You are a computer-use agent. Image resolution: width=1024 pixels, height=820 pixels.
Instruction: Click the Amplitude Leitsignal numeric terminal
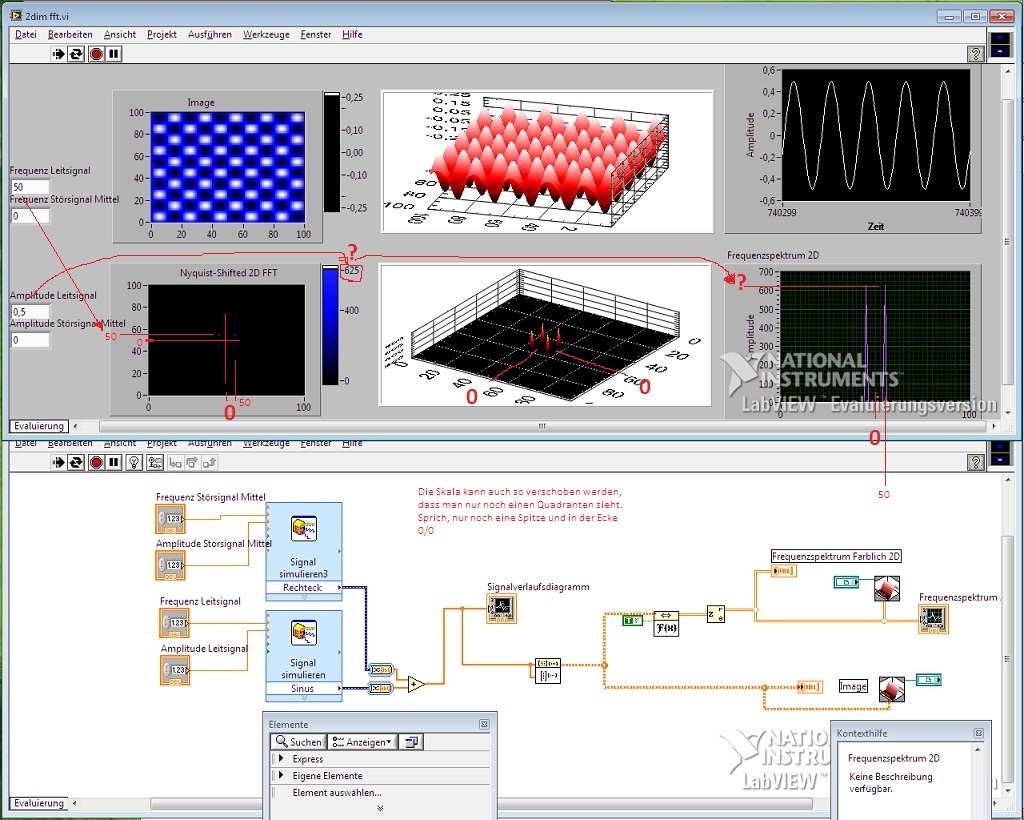175,670
